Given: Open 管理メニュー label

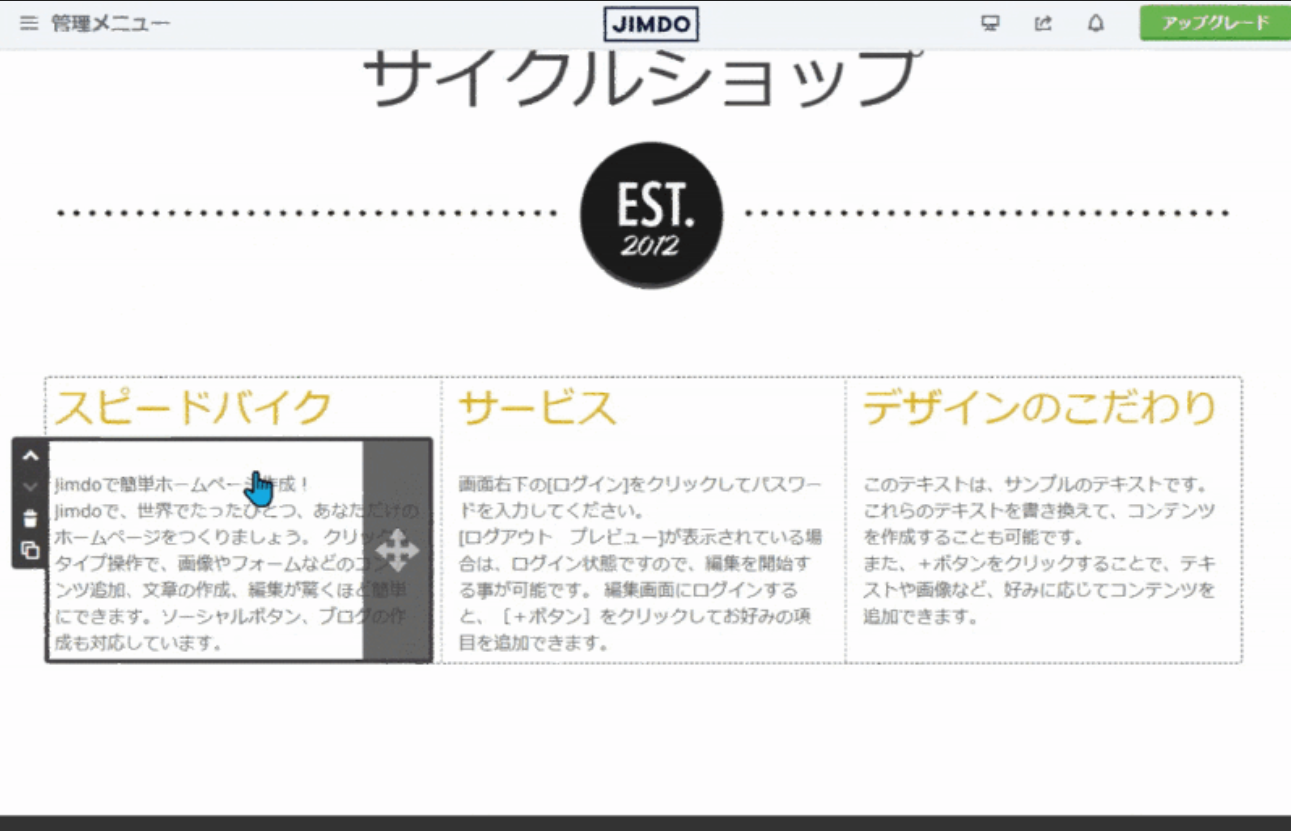Looking at the screenshot, I should click(111, 23).
